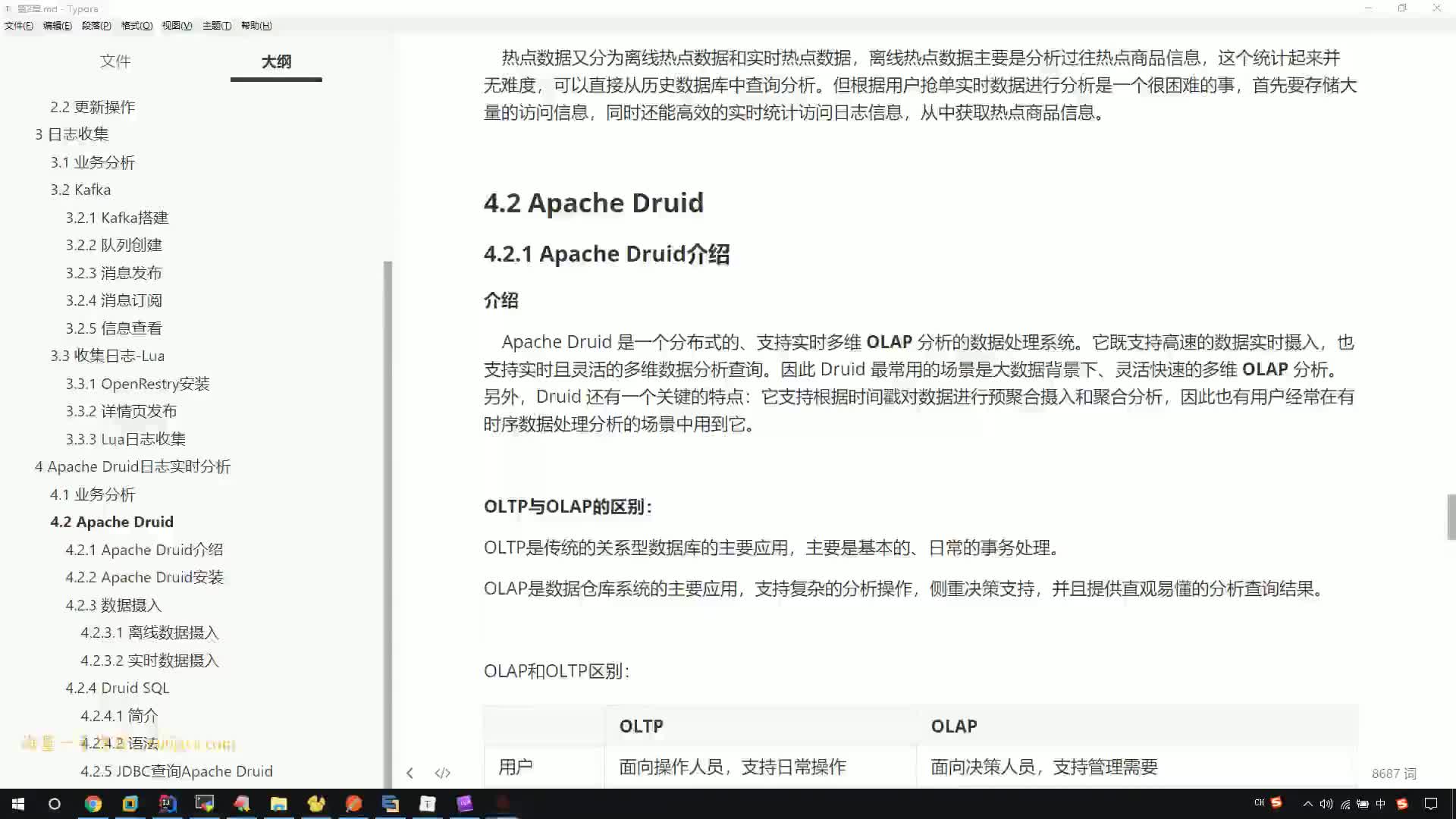Select outline item 3.1 业务分析
This screenshot has width=1456, height=819.
click(x=93, y=162)
